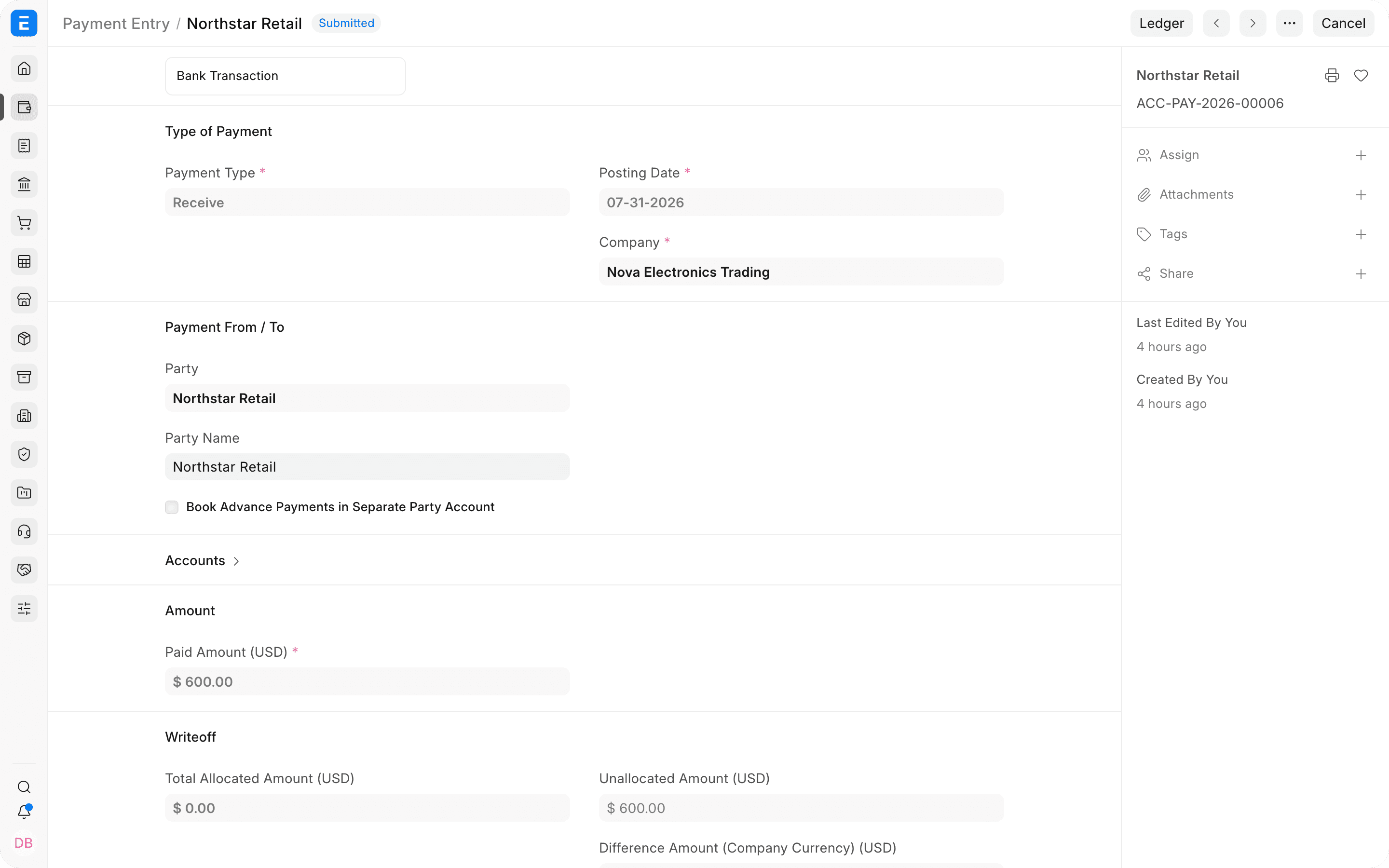Viewport: 1389px width, 868px height.
Task: Share the document with the plus icon
Action: click(1361, 274)
